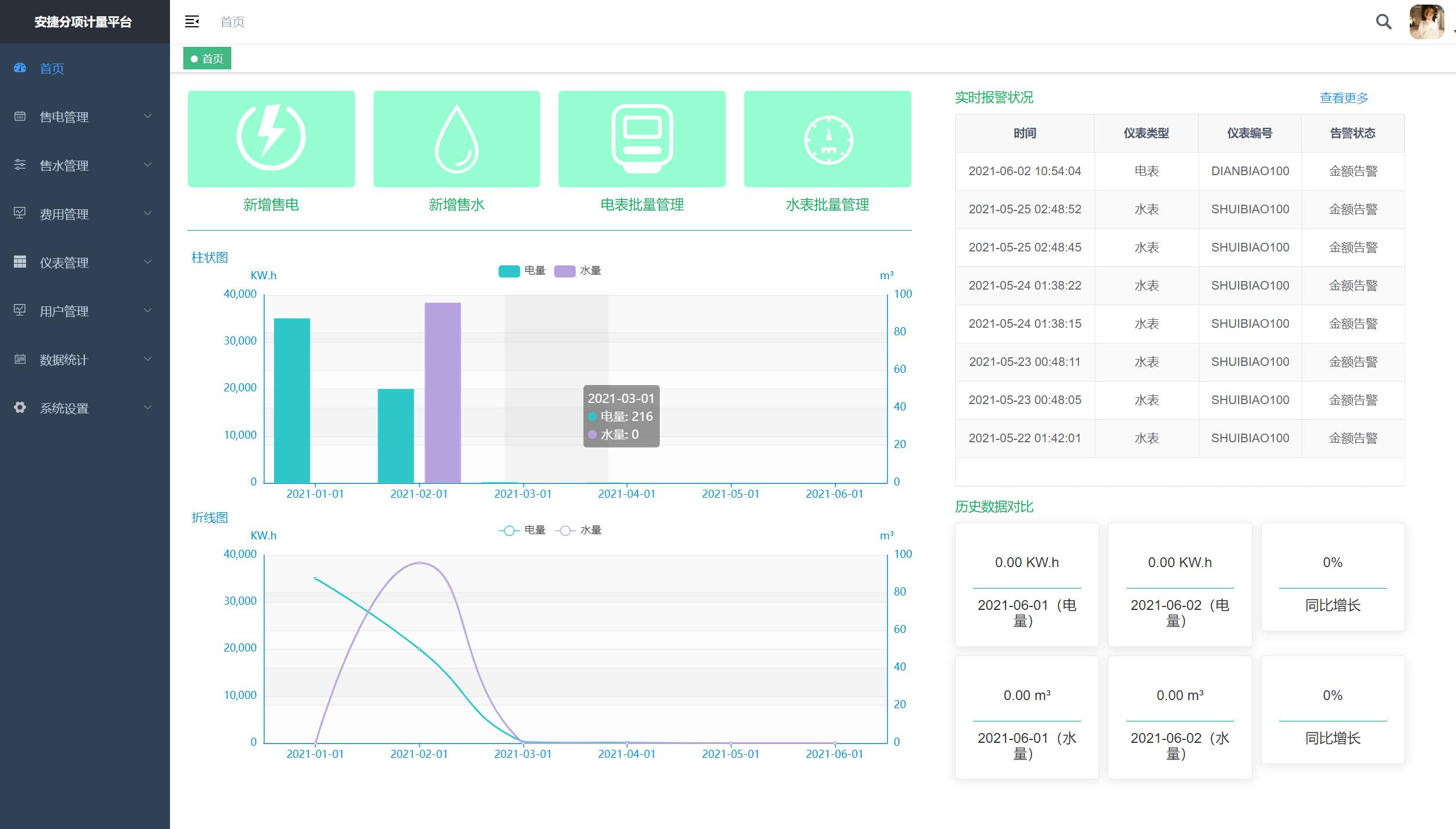
Task: Toggle 水量 series in bar chart legend
Action: coord(565,271)
